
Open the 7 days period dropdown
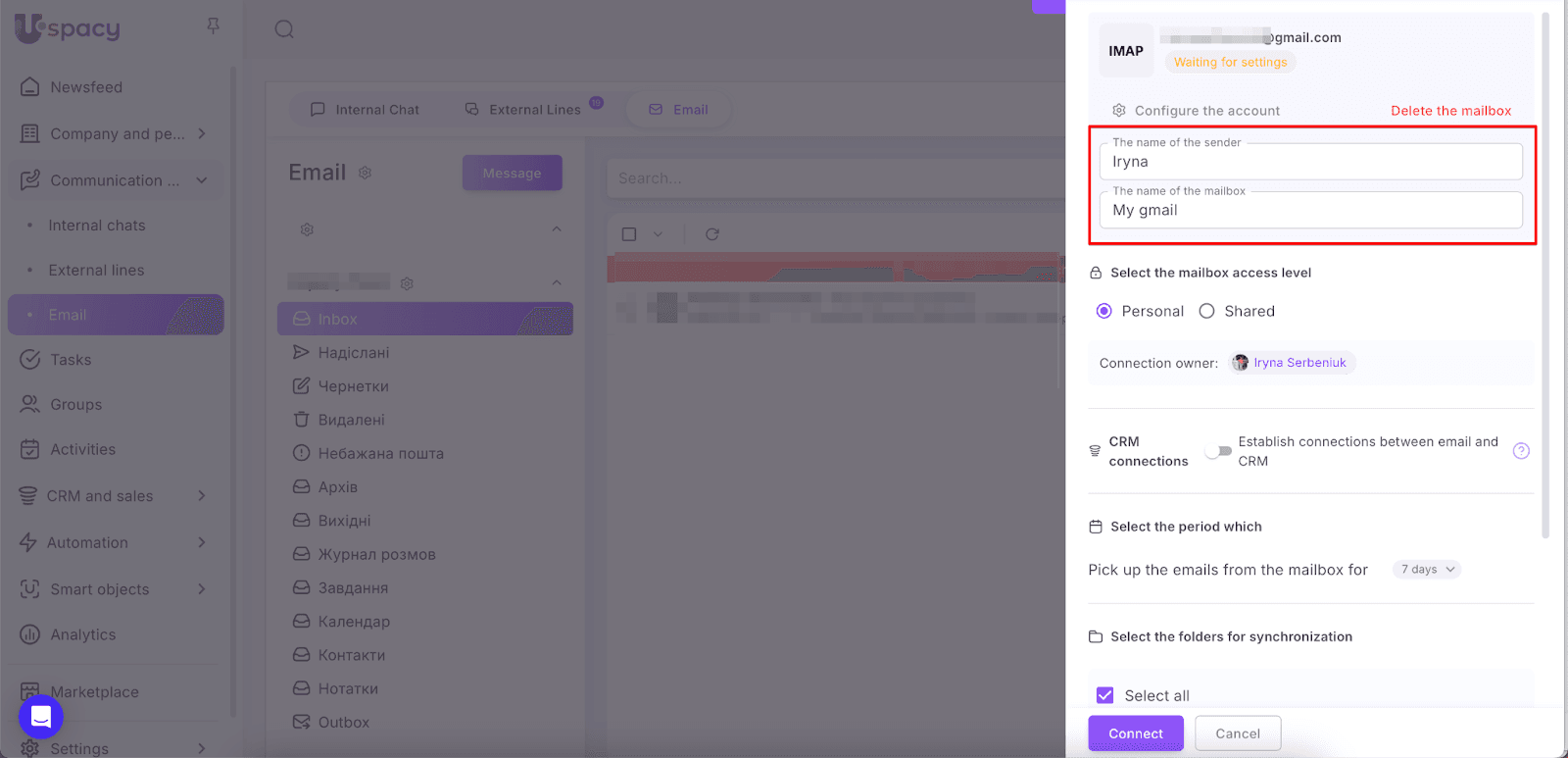[x=1427, y=570]
